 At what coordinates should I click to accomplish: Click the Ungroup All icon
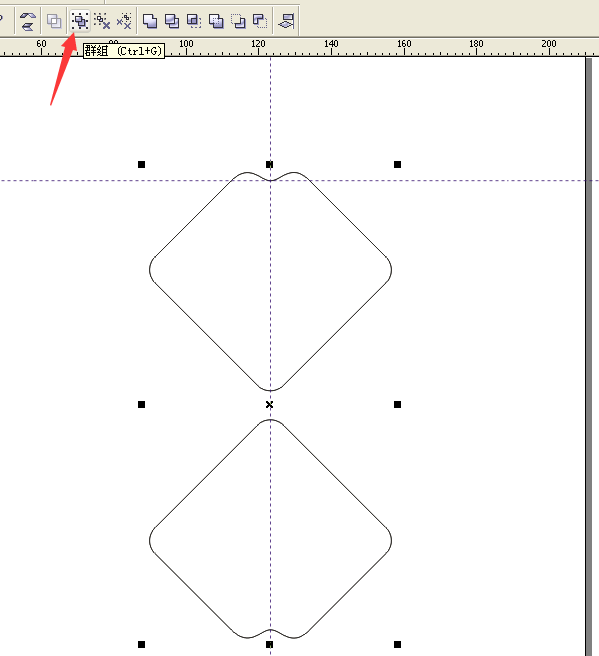(124, 20)
